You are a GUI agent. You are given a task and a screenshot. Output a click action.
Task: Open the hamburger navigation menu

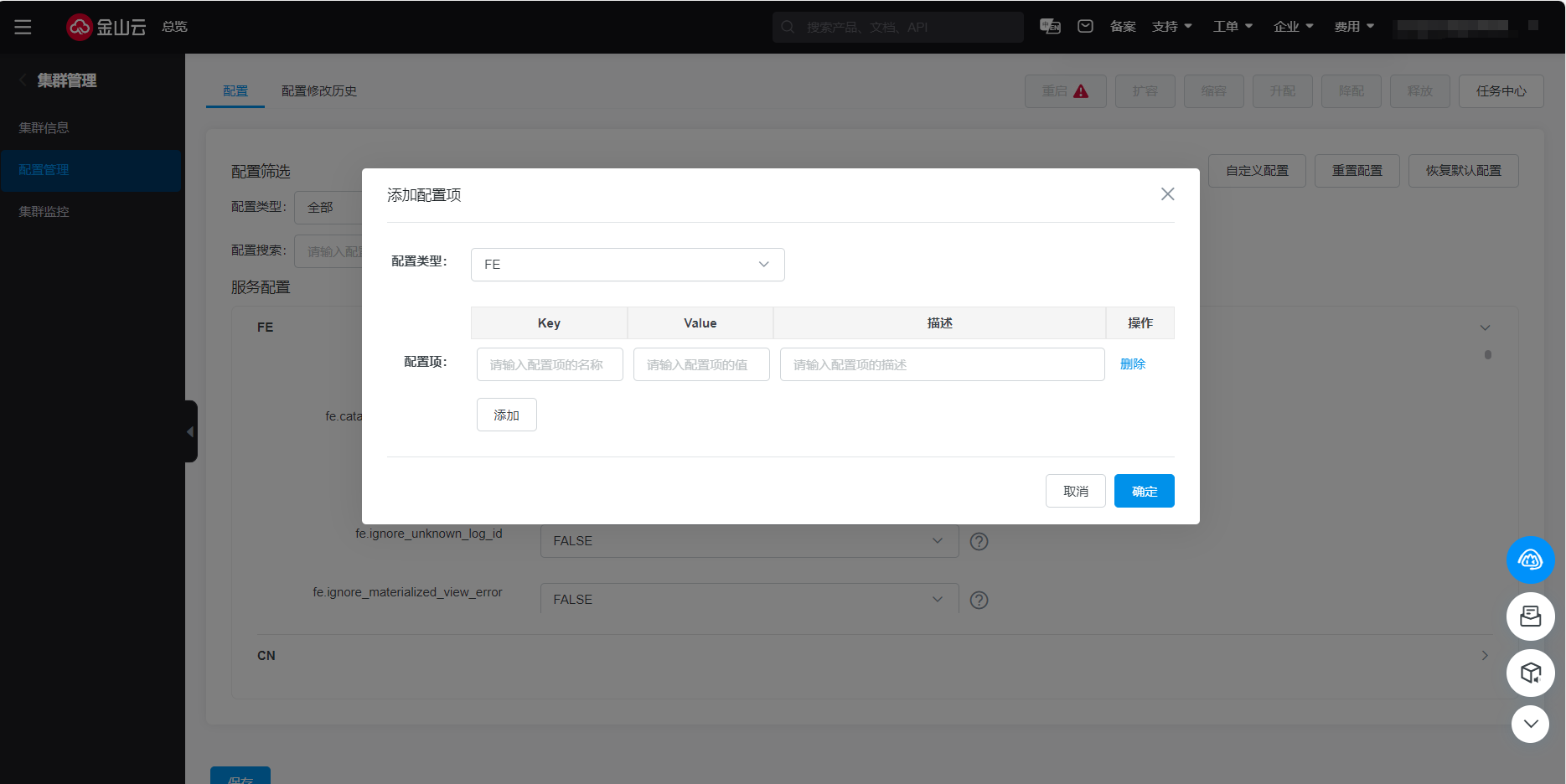(23, 27)
